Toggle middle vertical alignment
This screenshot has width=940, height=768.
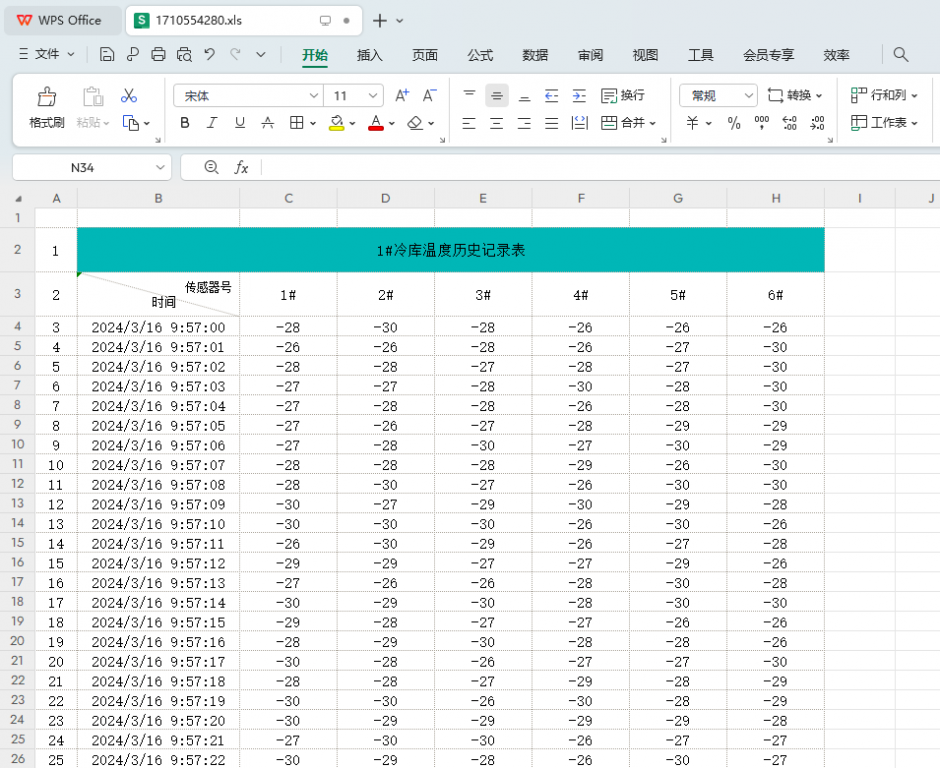pyautogui.click(x=497, y=95)
